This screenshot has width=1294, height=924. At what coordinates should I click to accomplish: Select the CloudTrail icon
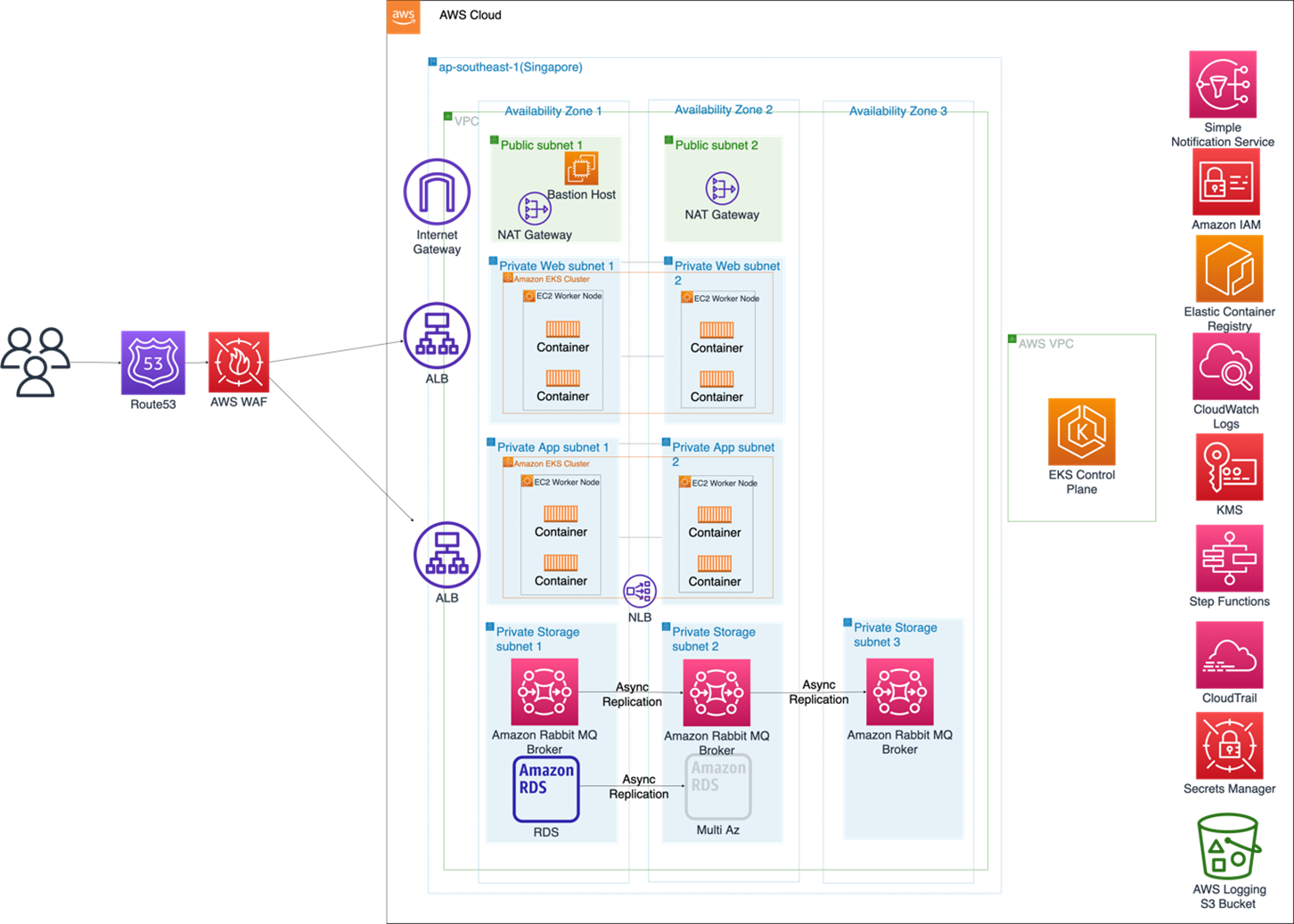(x=1230, y=656)
